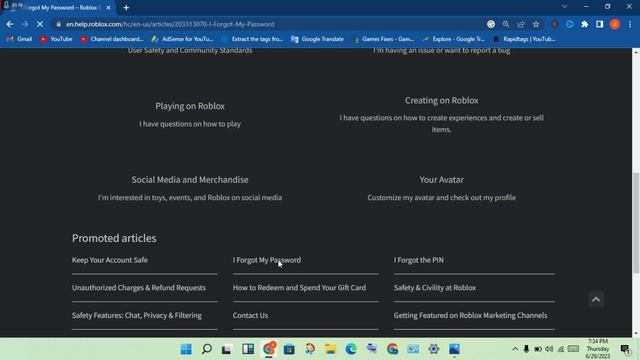
Task: Open the orange Chrome profile avatar
Action: pyautogui.click(x=615, y=24)
